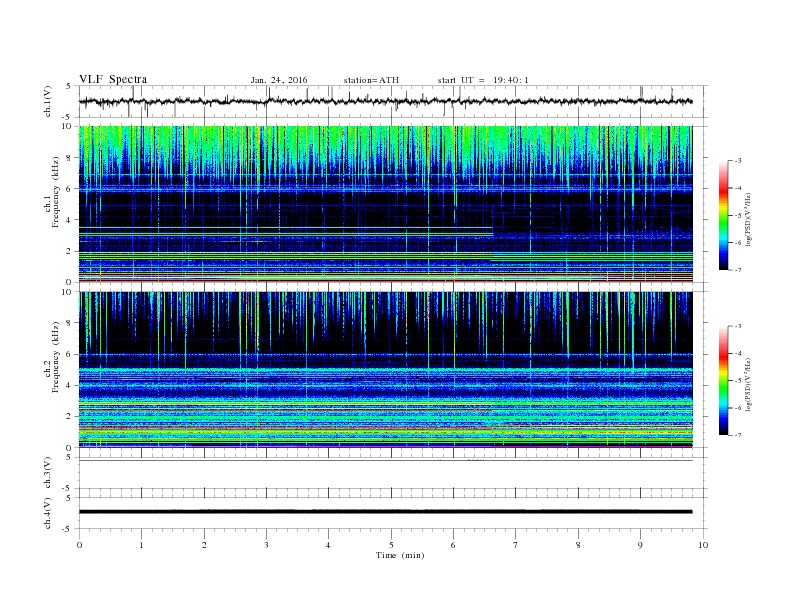
Task: Click the ch.2 'Frequency (kHz)' axis label
Action: coord(56,357)
